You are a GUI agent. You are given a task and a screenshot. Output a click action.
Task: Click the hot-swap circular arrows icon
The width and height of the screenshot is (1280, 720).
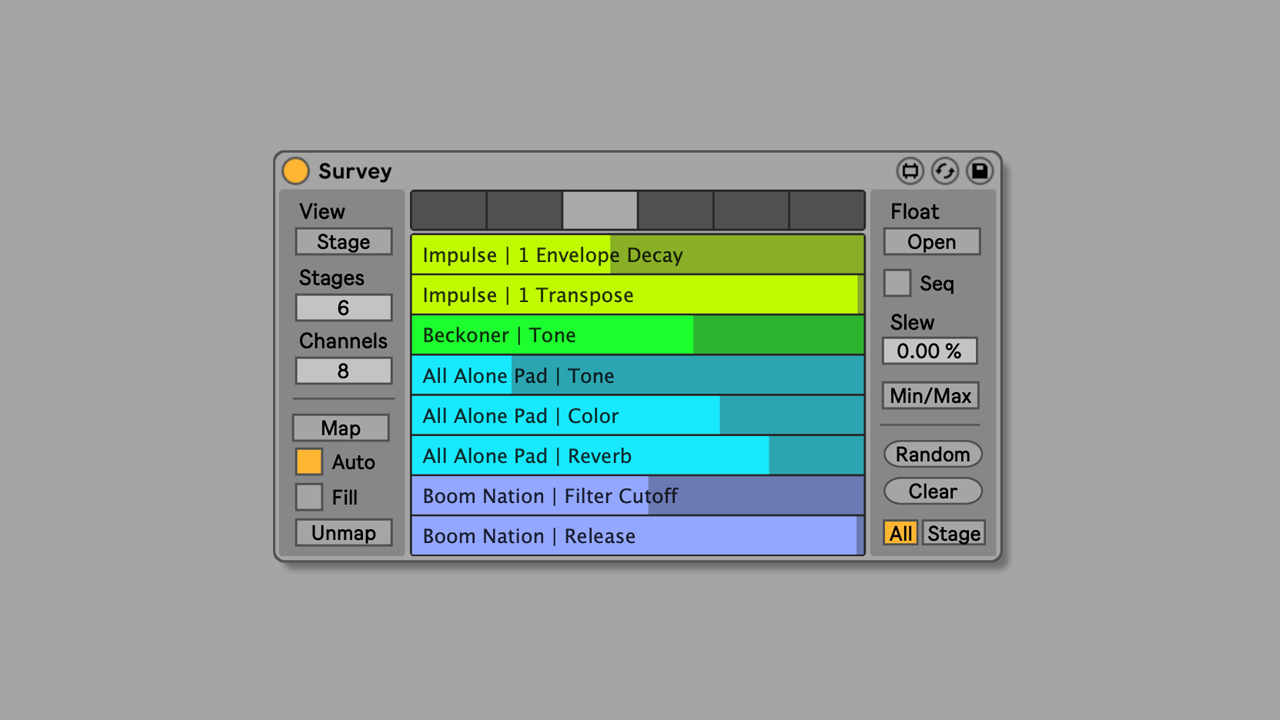click(x=945, y=171)
